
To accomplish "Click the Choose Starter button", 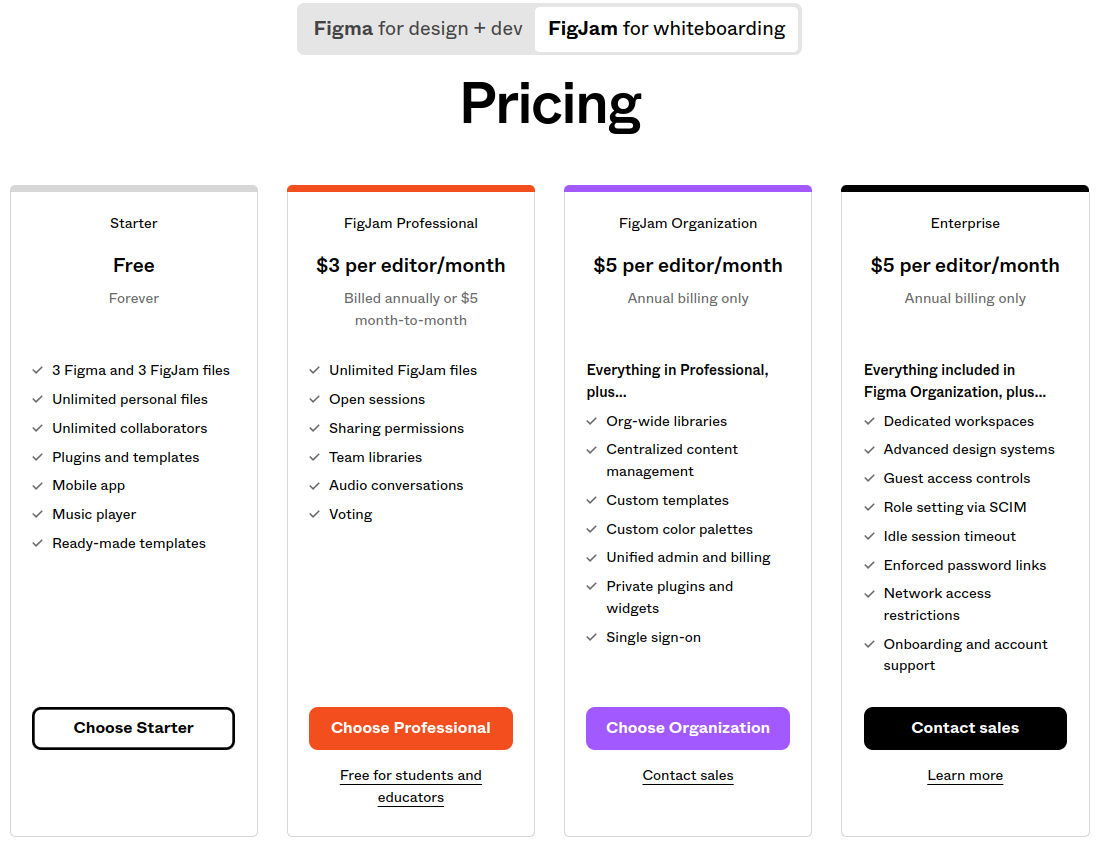I will [x=133, y=728].
